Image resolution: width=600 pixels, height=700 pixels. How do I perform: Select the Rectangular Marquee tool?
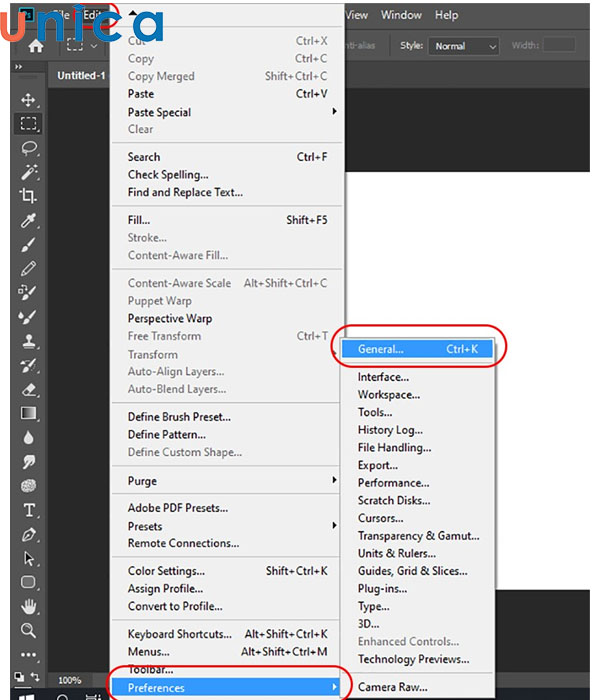29,124
